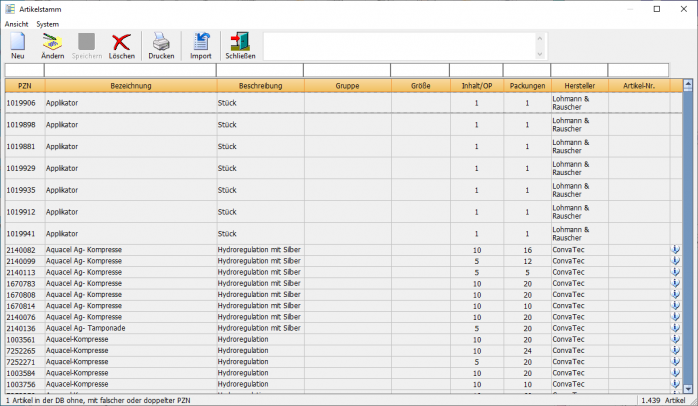Click info icon in row 1003756
This screenshot has height=406, width=698.
coord(675,384)
